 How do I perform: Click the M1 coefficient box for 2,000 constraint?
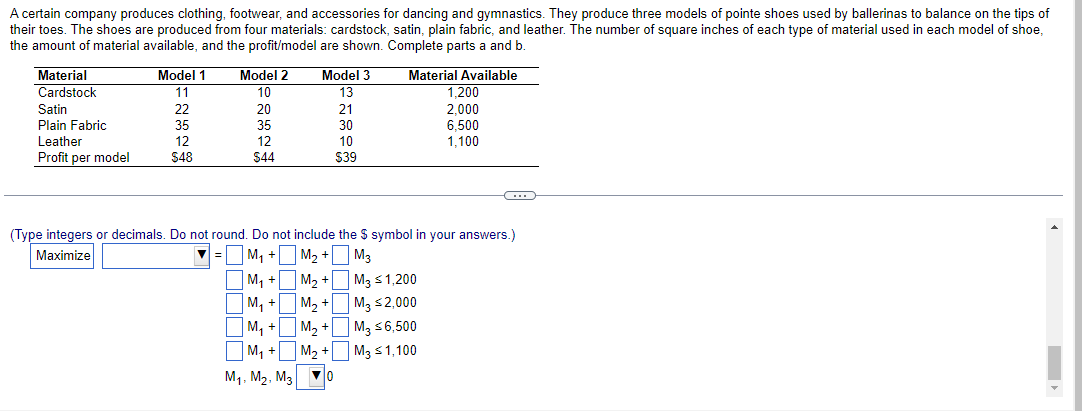point(235,303)
